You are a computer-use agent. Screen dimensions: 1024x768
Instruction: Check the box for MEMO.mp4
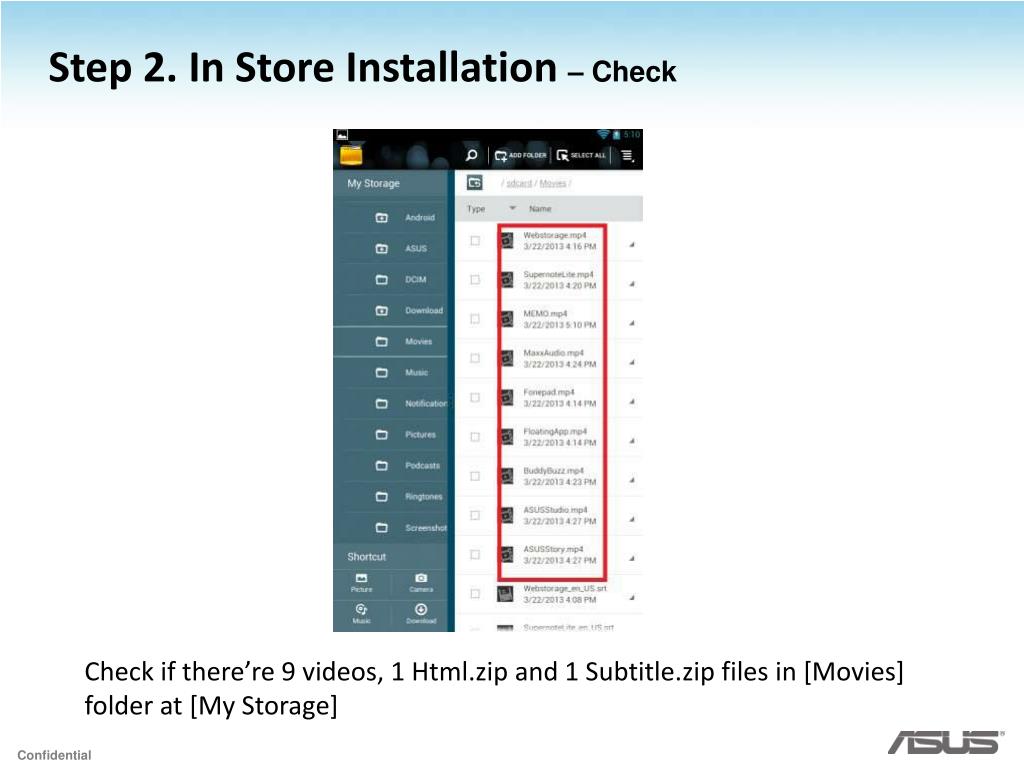click(475, 319)
